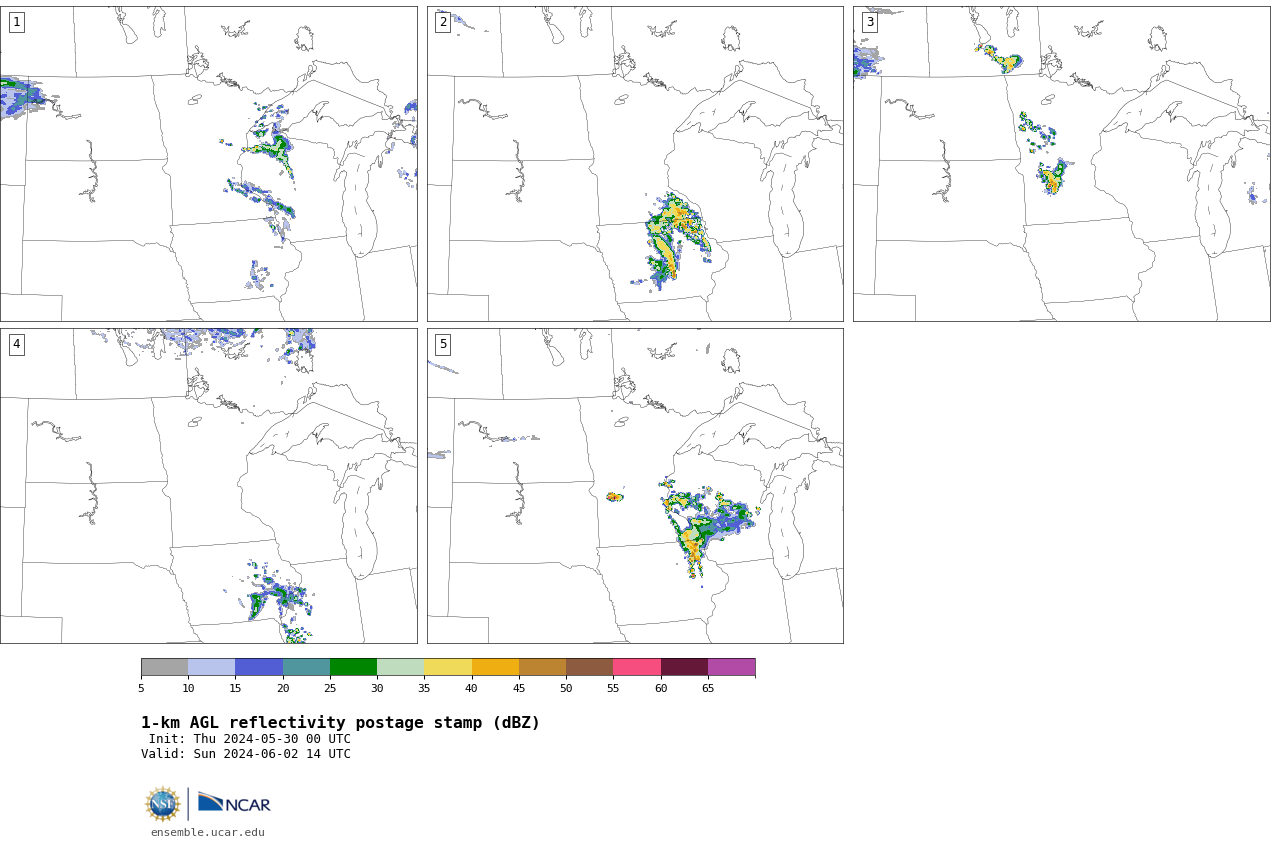Image resolution: width=1280 pixels, height=844 pixels.
Task: Click the NCAR logo
Action: pyautogui.click(x=234, y=803)
